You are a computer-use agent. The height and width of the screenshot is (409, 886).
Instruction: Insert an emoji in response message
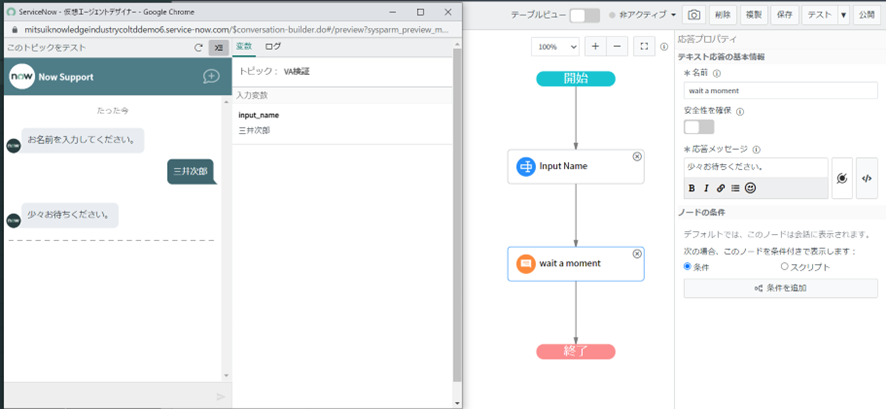[x=750, y=188]
